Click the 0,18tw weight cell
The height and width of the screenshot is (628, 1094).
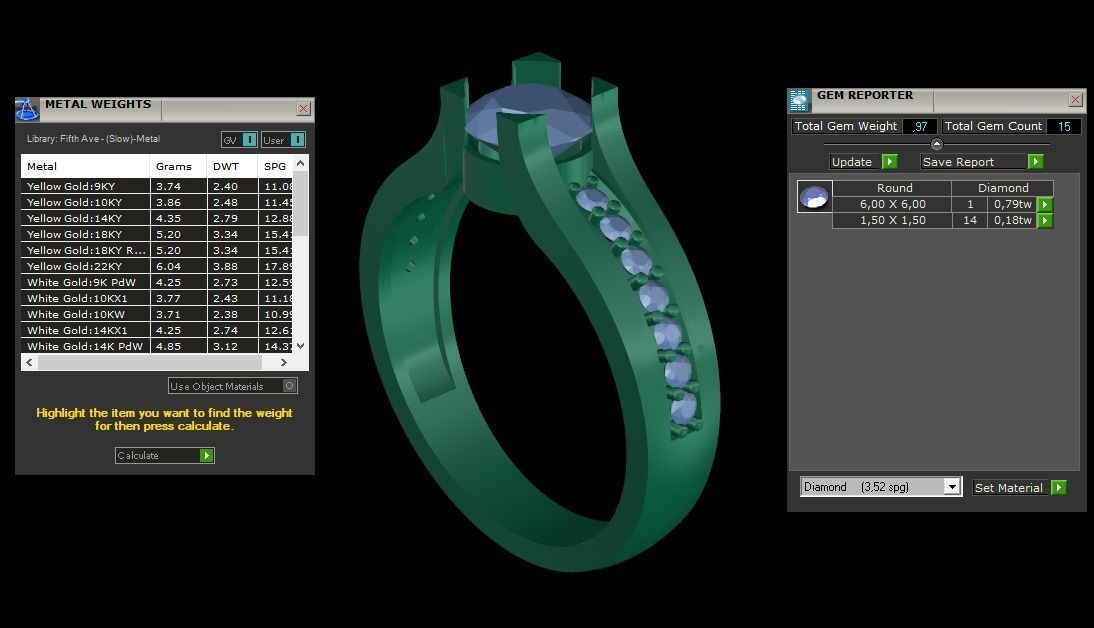(1012, 220)
